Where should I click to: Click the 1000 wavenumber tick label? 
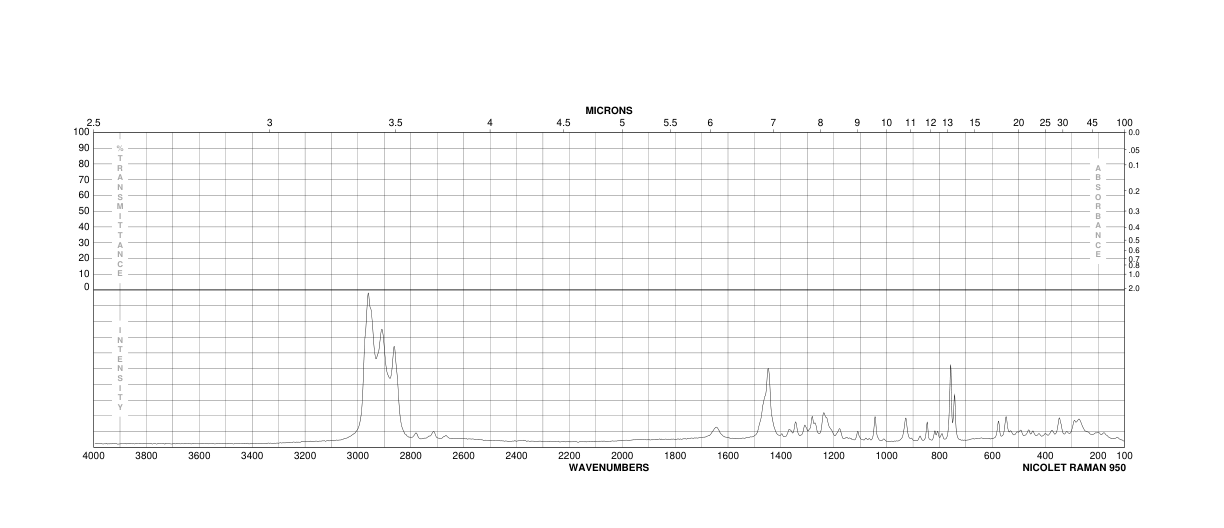point(886,456)
